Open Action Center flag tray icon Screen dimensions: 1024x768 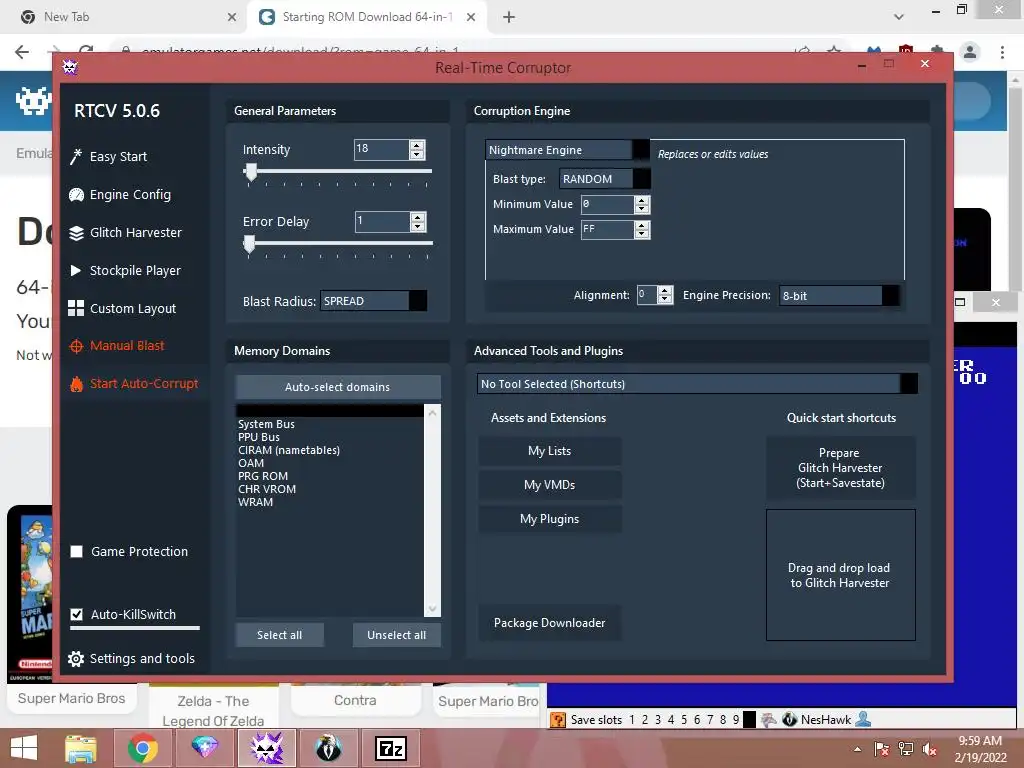(x=882, y=749)
